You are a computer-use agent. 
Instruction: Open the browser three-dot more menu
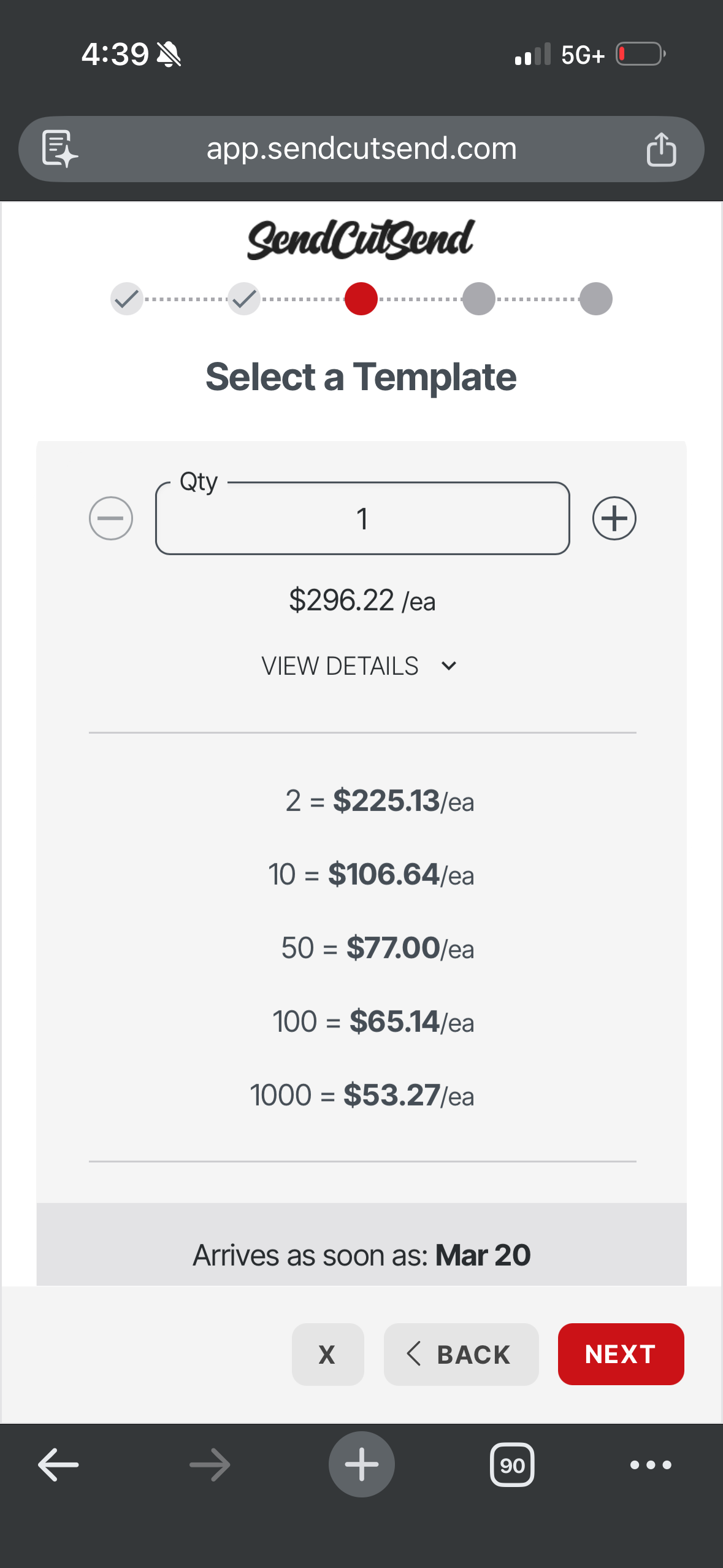tap(651, 1465)
